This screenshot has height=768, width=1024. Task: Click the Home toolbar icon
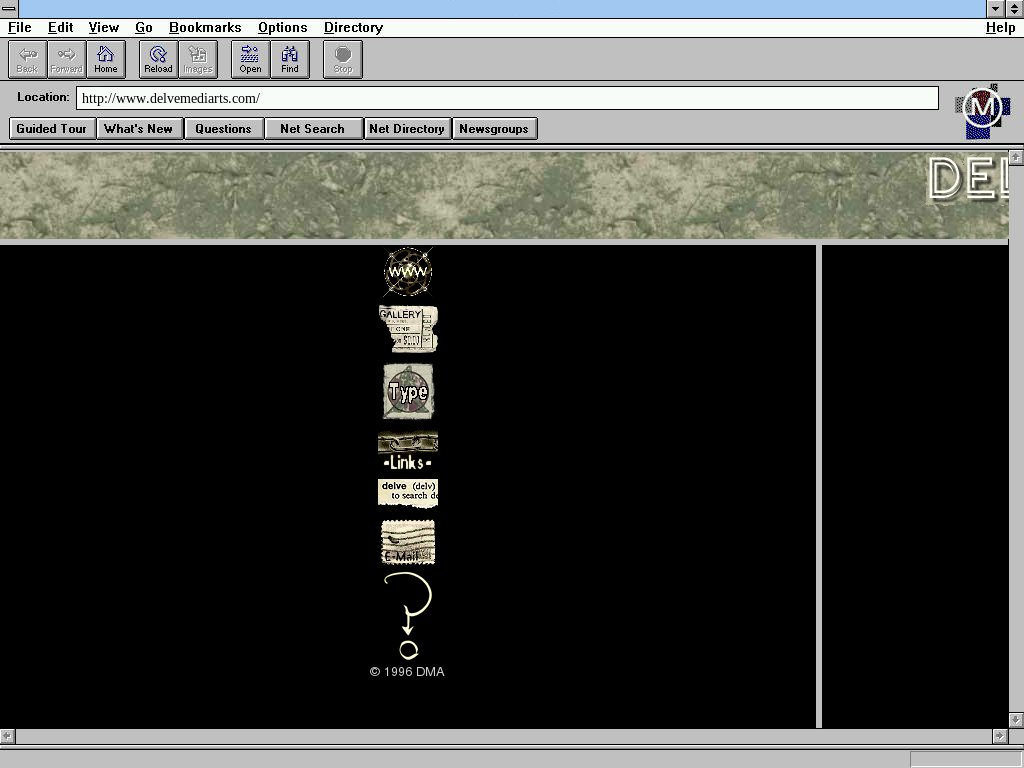[x=106, y=59]
